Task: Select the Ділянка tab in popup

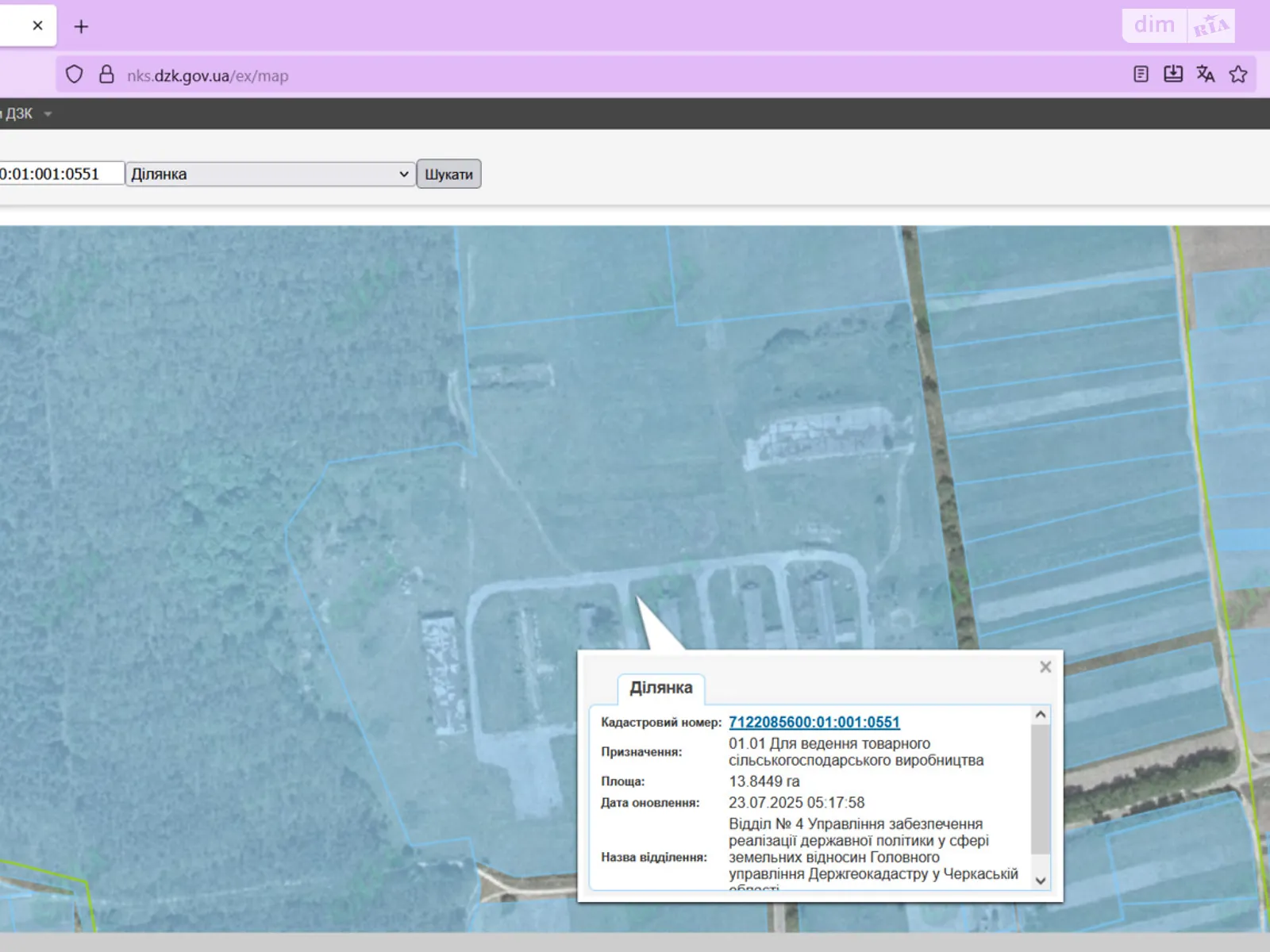Action: point(660,688)
